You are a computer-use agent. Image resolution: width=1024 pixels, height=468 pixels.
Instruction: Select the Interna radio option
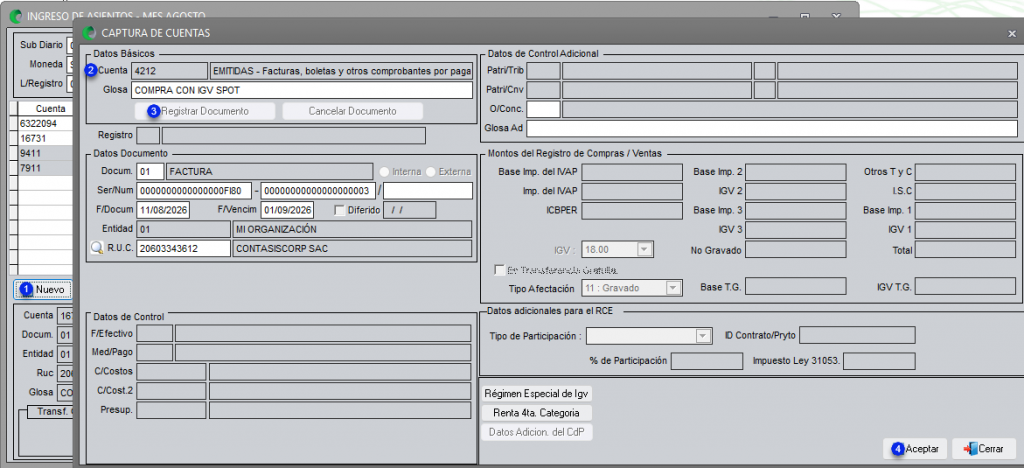click(x=385, y=172)
